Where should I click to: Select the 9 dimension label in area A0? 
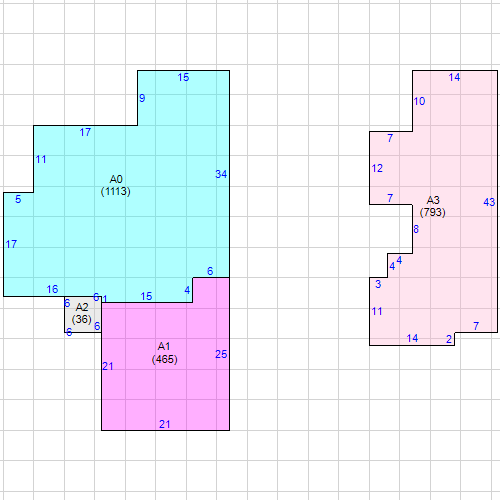pos(142,98)
